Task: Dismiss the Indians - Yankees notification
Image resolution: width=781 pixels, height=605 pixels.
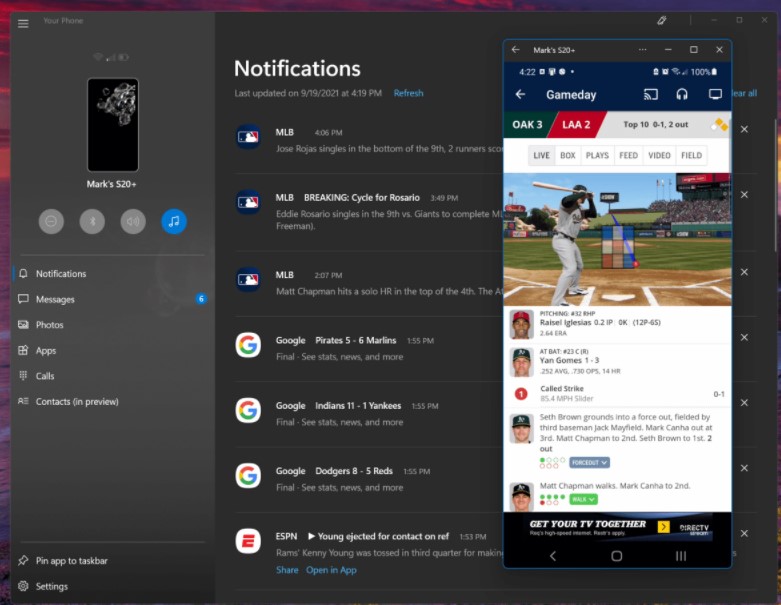Action: tap(744, 402)
